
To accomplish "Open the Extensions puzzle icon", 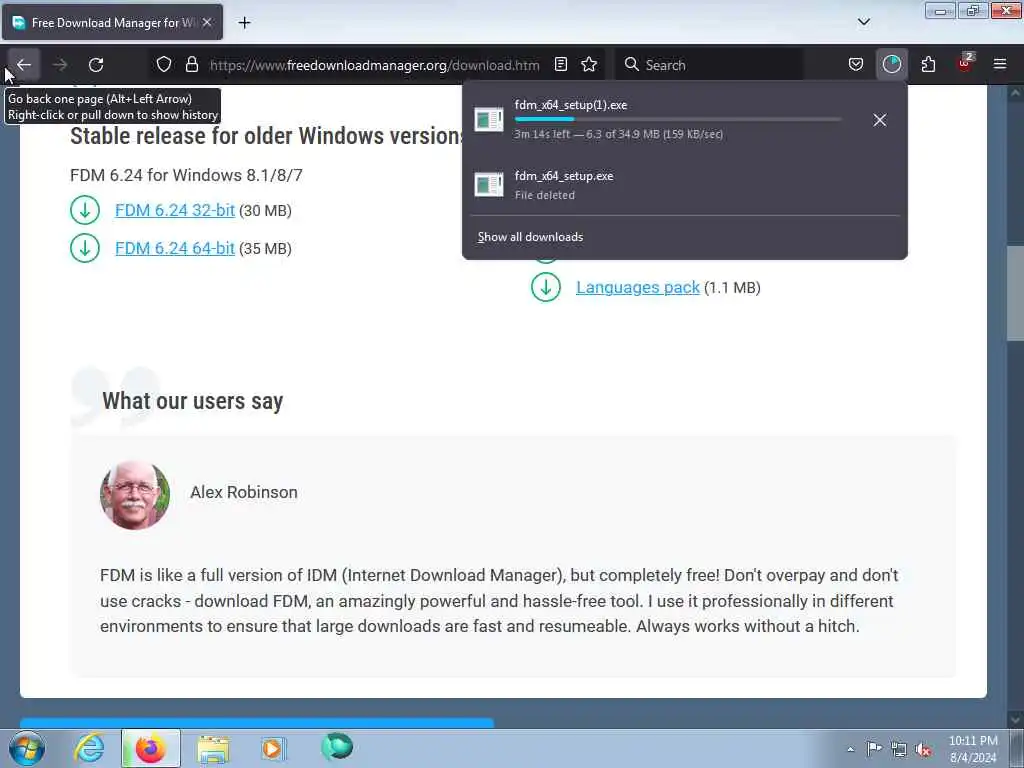I will pos(928,65).
